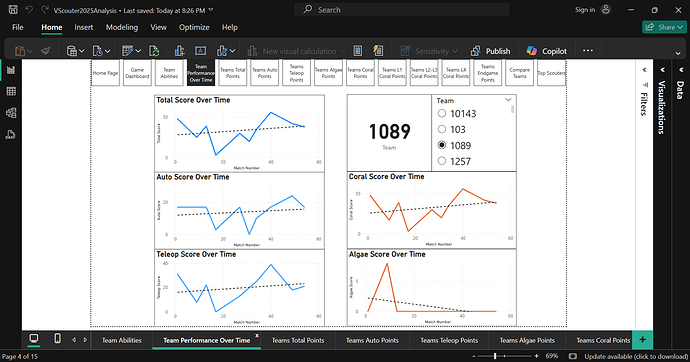Select team 10143 radio button
Screen dimensions: 690x362
pyautogui.click(x=442, y=113)
